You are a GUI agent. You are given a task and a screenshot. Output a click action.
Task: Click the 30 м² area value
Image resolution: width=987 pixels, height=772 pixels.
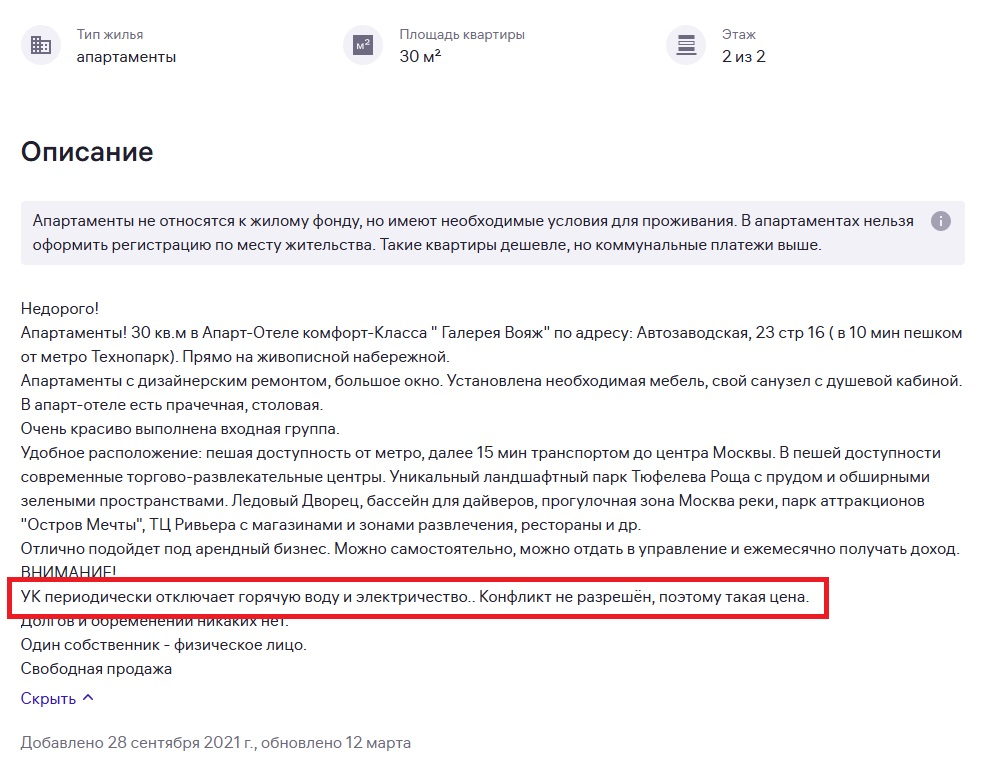click(x=420, y=56)
